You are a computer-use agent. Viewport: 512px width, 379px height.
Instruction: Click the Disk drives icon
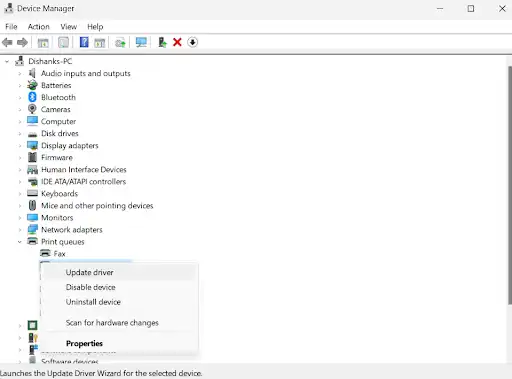[x=32, y=134]
